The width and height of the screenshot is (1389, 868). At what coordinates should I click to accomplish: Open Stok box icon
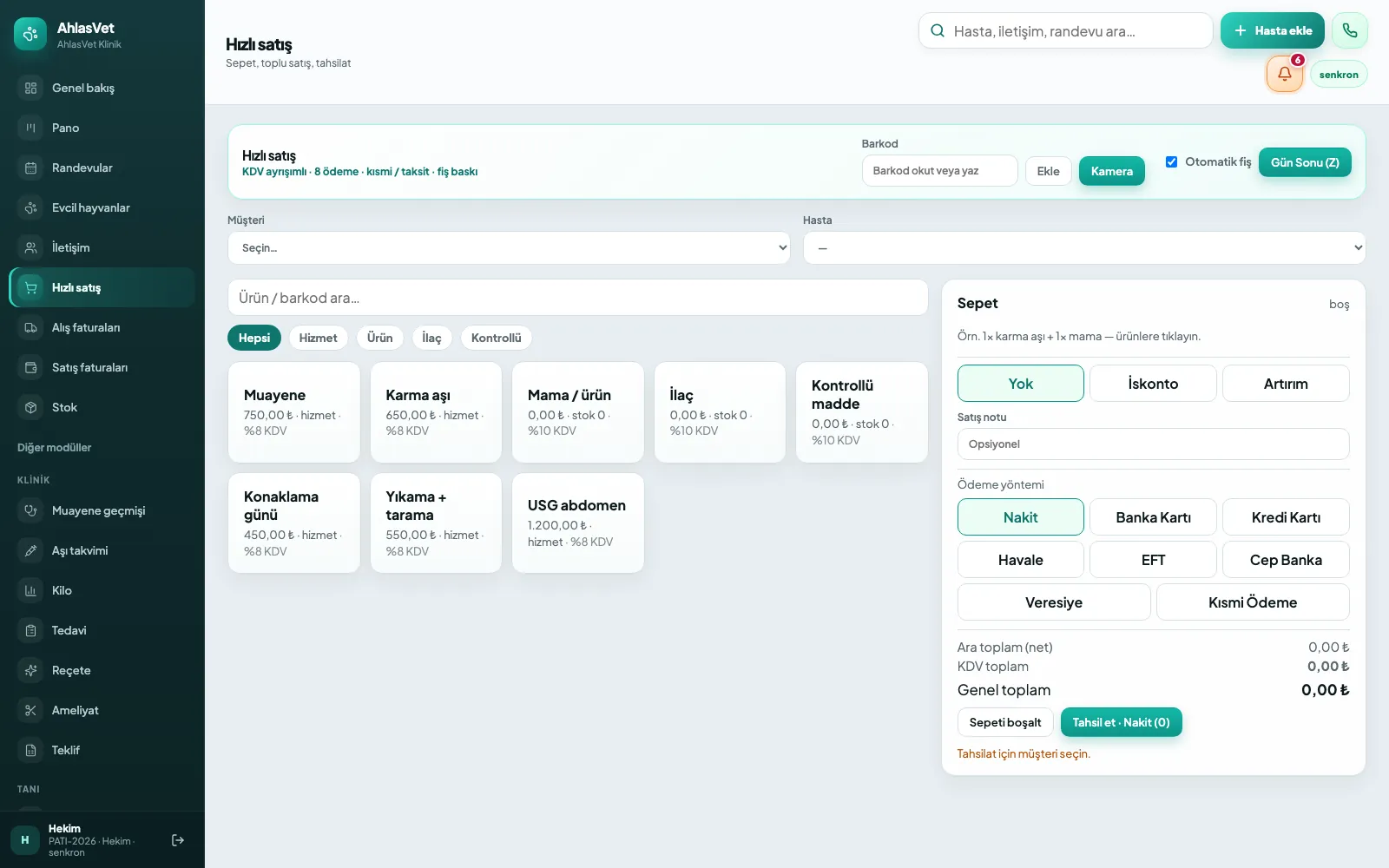point(30,407)
